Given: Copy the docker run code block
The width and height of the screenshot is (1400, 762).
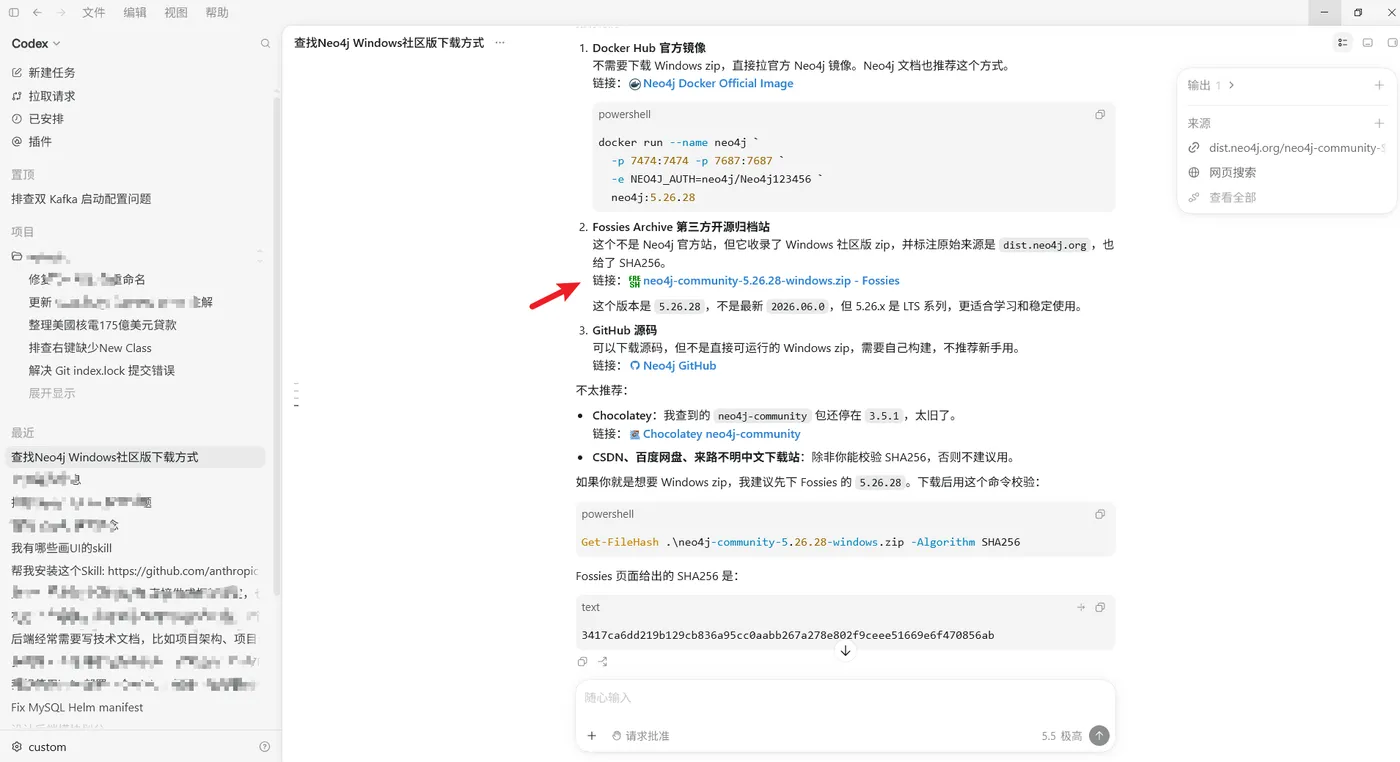Looking at the screenshot, I should [1100, 115].
